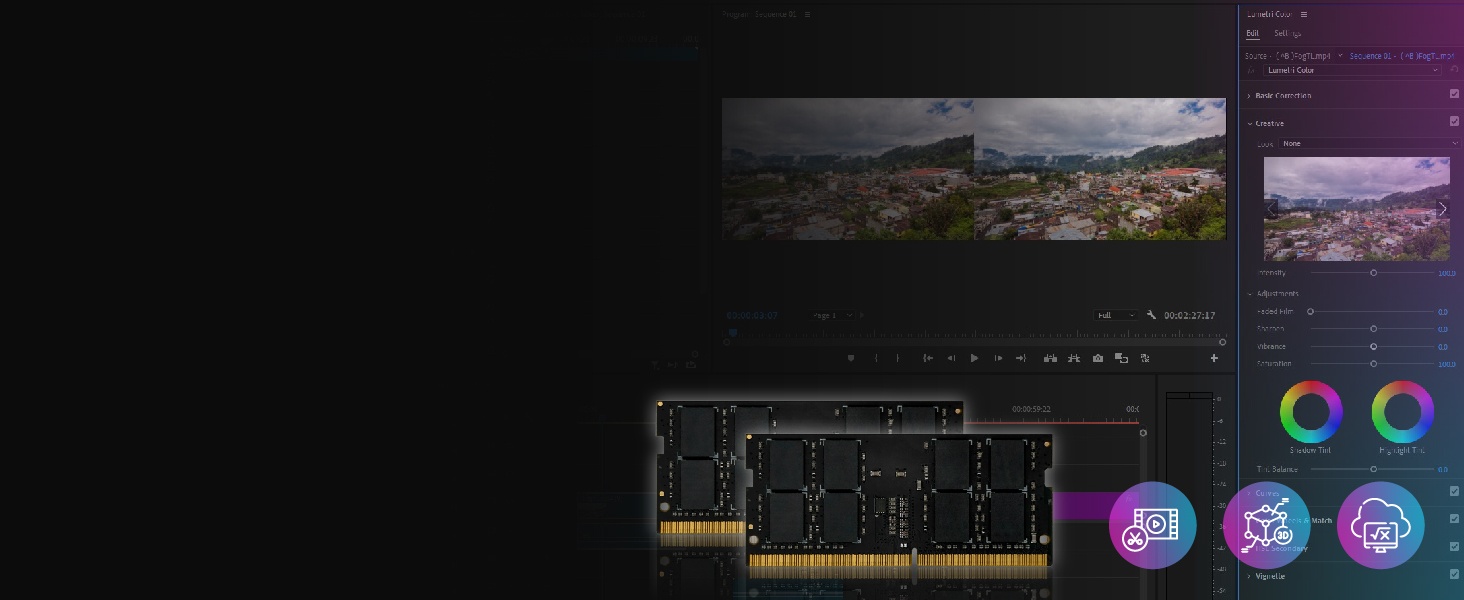
Task: Open the Lumetri Color panel menu
Action: (x=1304, y=14)
